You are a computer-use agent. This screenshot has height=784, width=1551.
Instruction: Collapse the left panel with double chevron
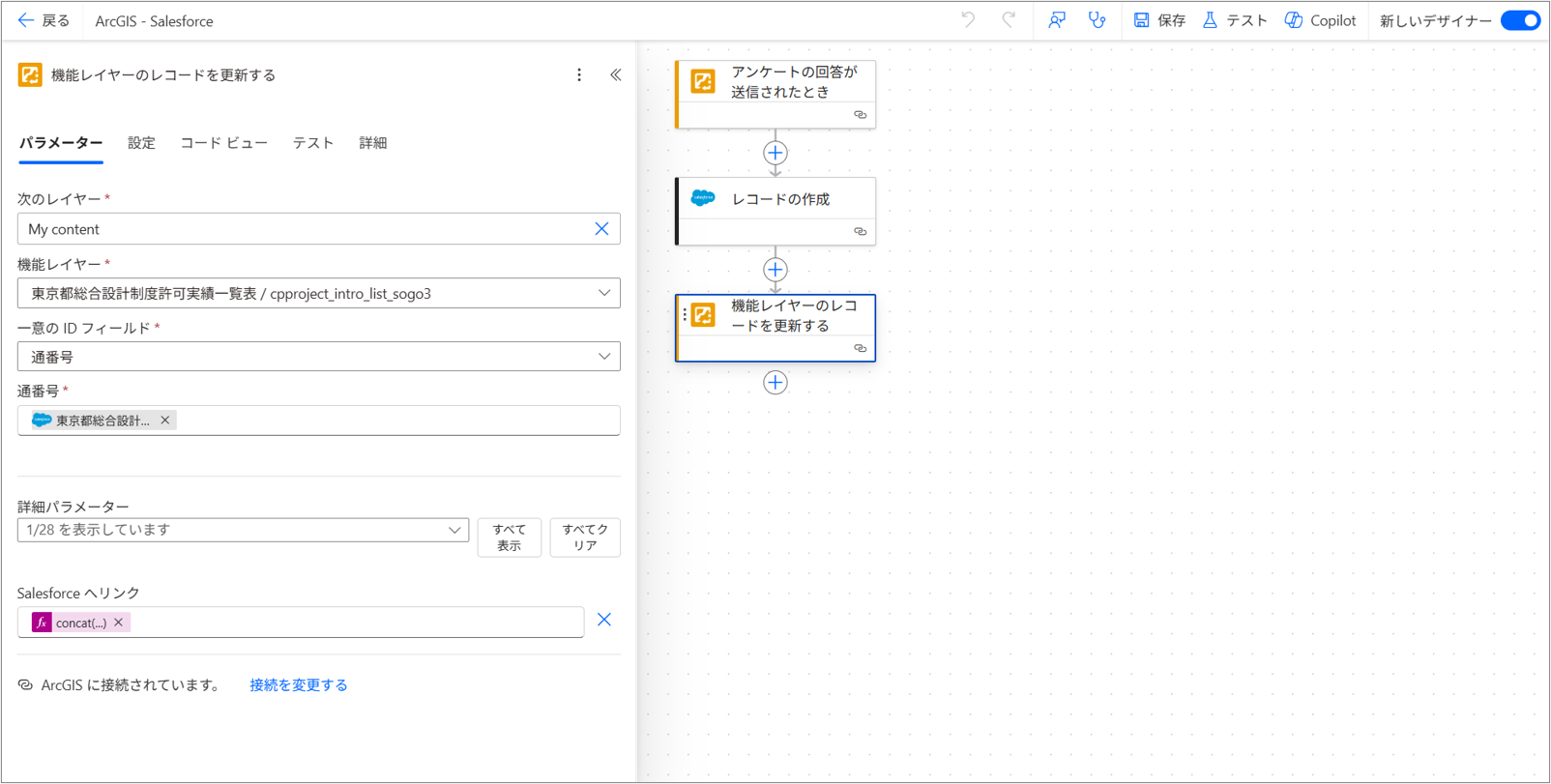click(616, 75)
